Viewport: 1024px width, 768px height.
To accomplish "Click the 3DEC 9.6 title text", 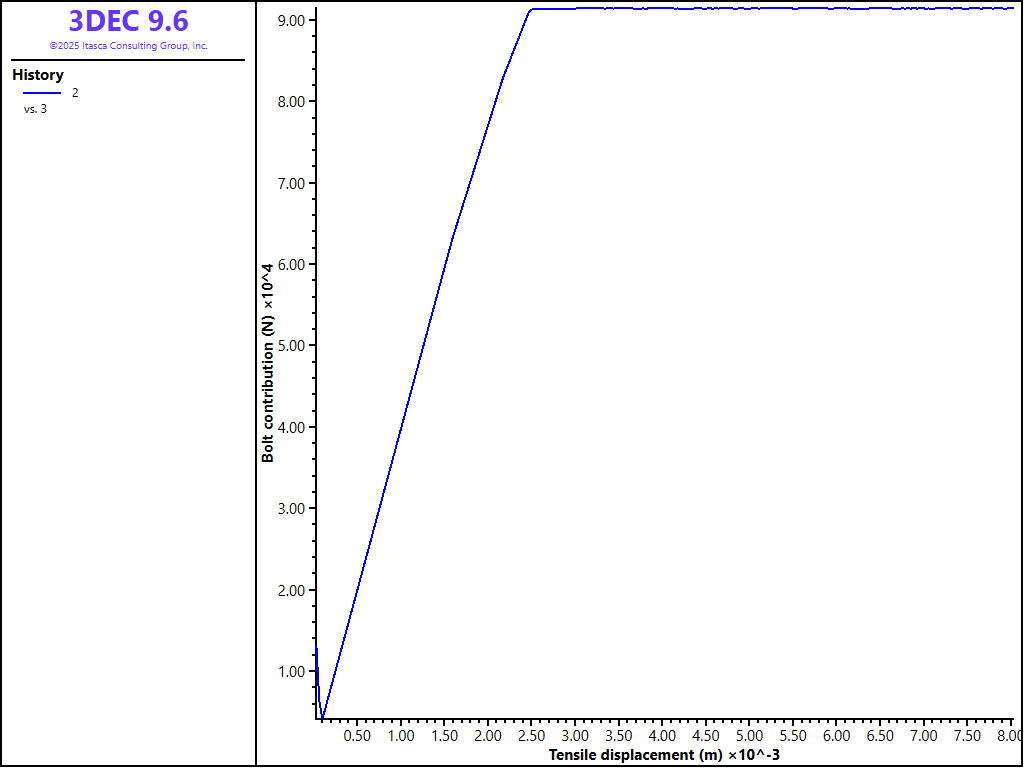I will (128, 21).
